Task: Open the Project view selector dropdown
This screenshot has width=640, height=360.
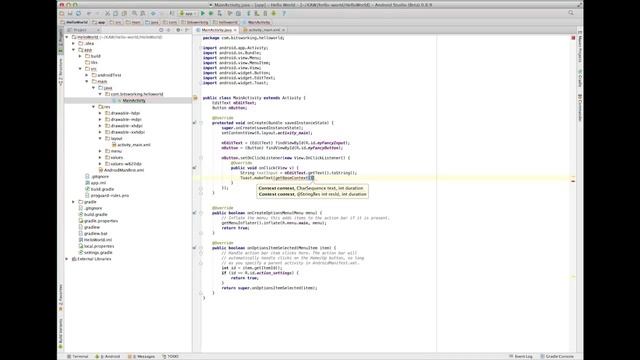Action: pyautogui.click(x=83, y=30)
